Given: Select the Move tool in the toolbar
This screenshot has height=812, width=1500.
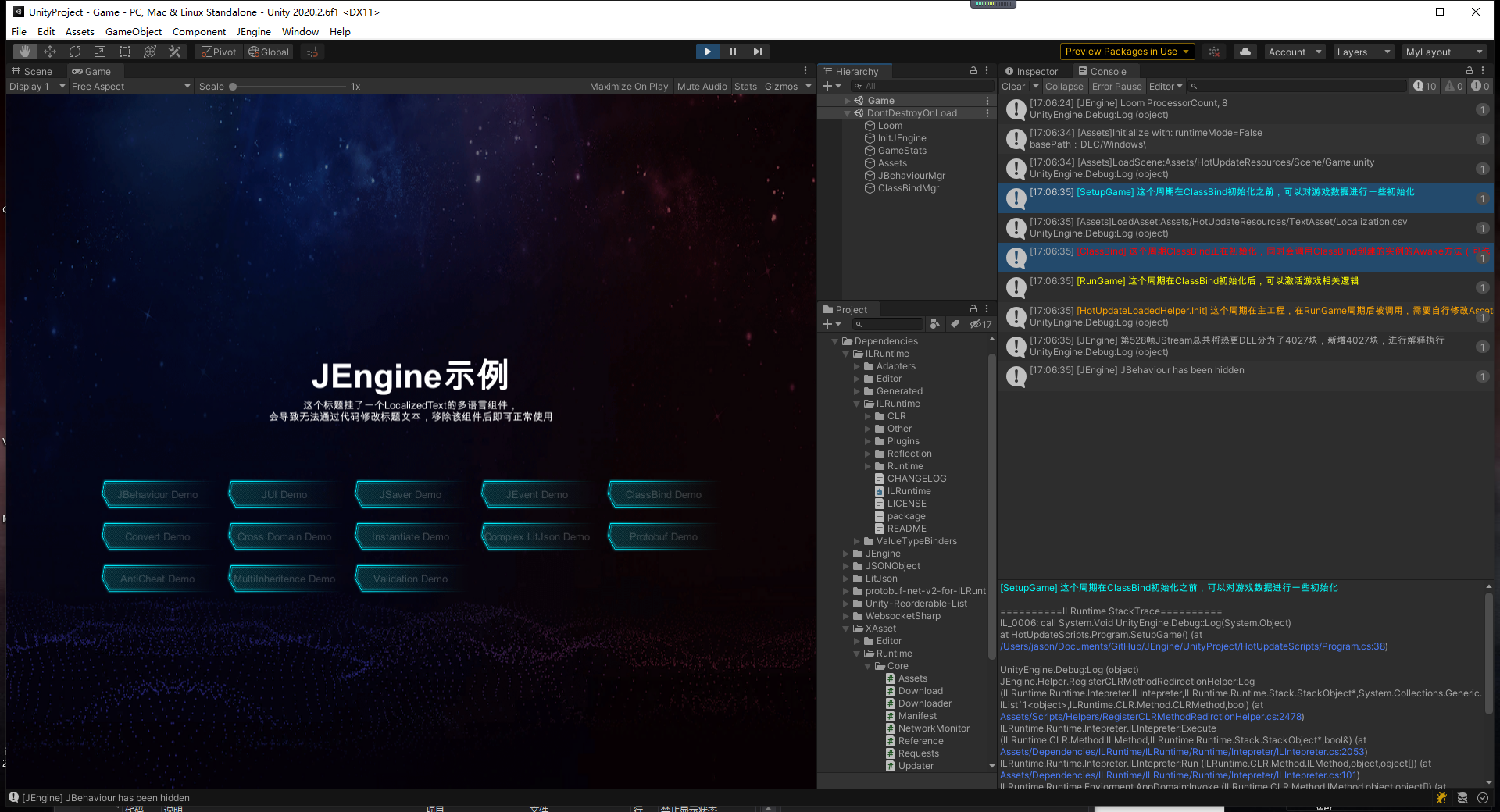Looking at the screenshot, I should pos(50,51).
